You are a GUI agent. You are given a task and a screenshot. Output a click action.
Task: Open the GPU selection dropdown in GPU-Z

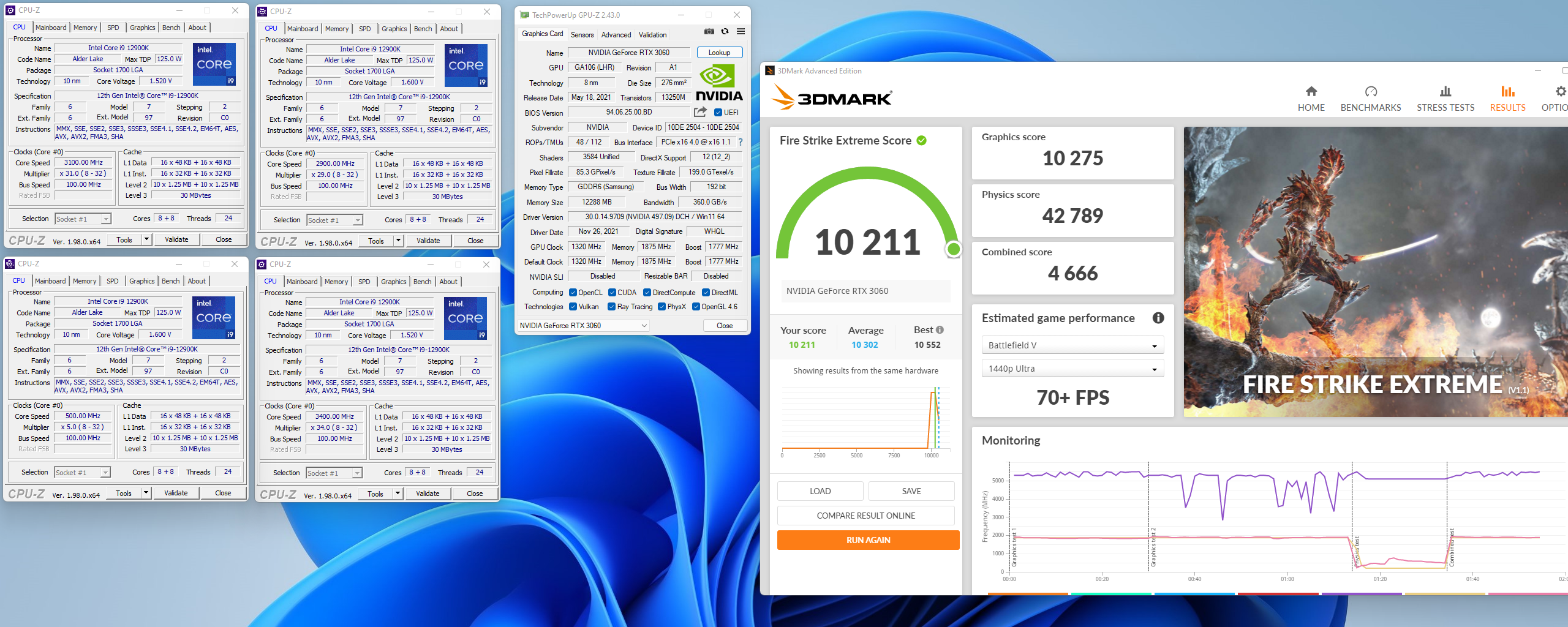pos(582,326)
